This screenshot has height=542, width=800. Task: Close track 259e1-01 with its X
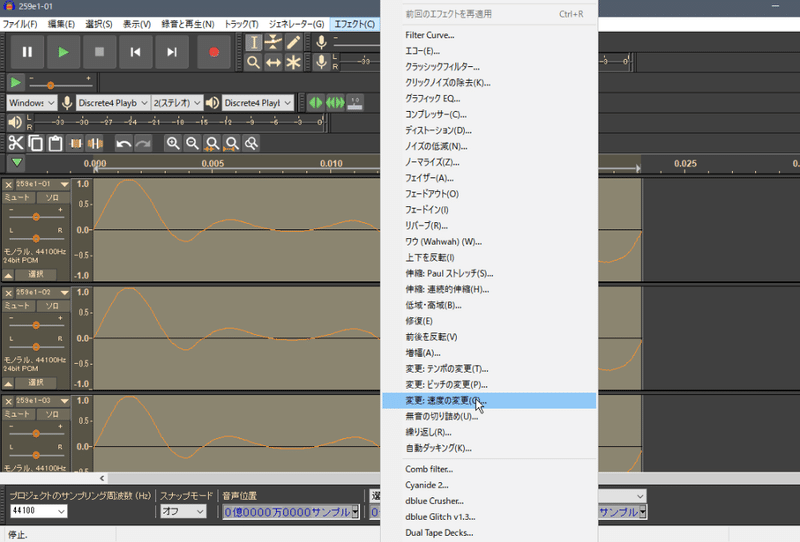click(9, 185)
